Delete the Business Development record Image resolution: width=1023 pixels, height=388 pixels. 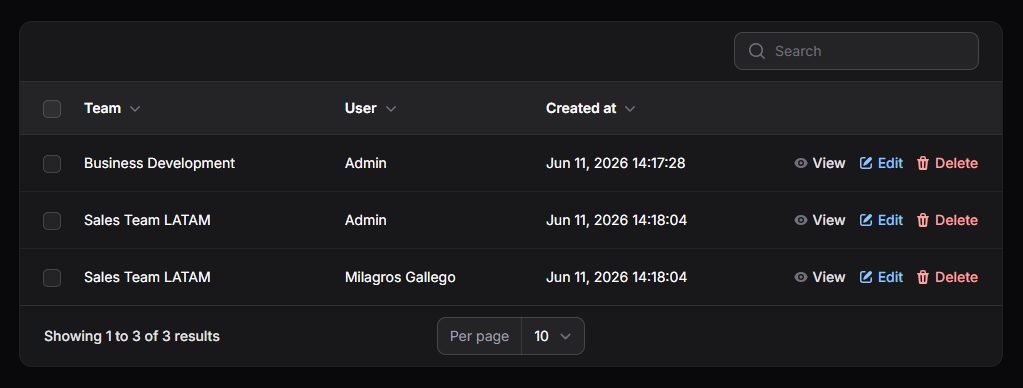tap(947, 163)
